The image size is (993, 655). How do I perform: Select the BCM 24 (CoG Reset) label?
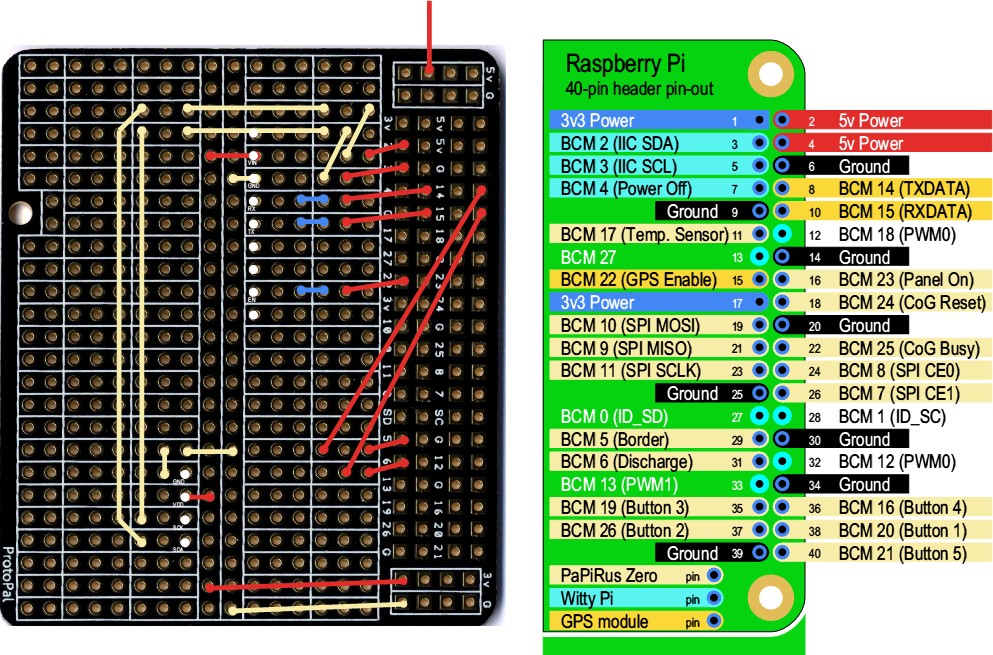coord(912,302)
